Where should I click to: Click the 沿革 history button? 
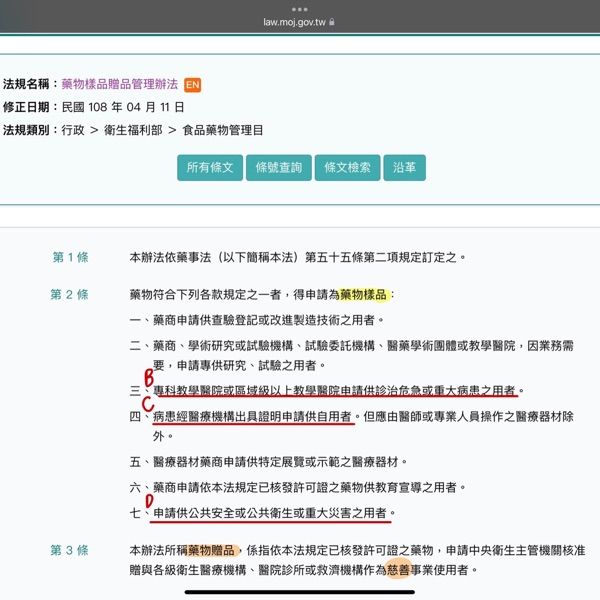pyautogui.click(x=405, y=168)
